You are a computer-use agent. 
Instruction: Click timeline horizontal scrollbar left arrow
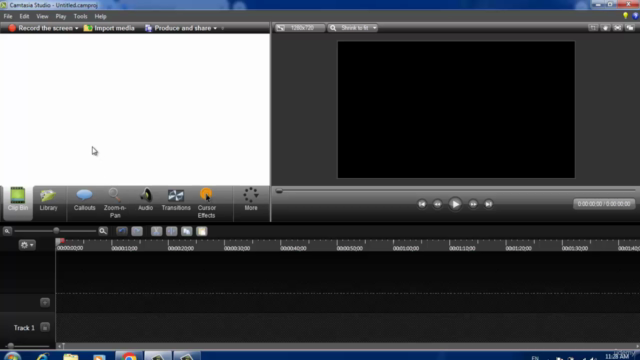coord(59,346)
